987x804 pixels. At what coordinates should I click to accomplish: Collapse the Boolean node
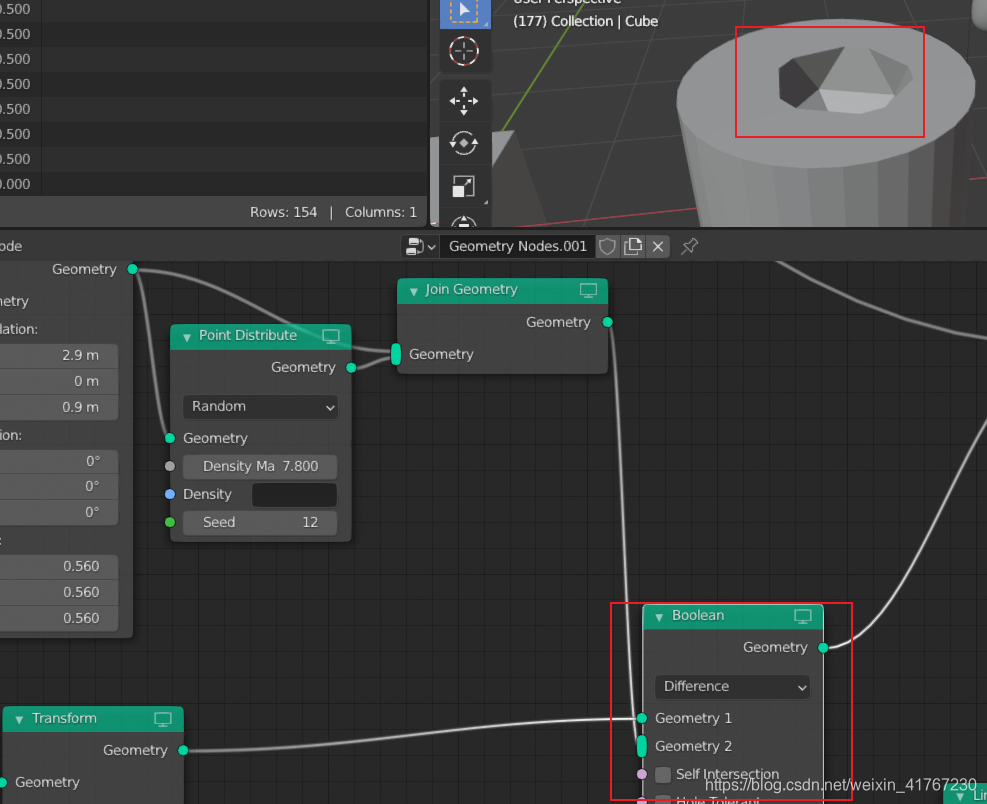pos(659,617)
